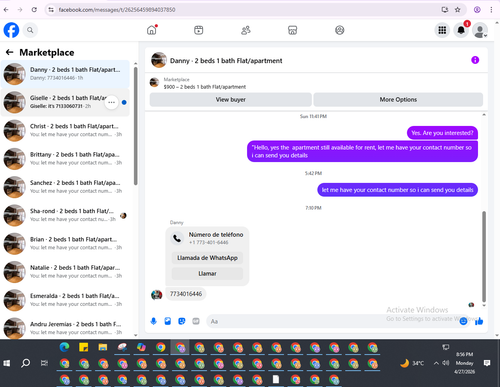Open the Brian conversation in the list
The height and width of the screenshot is (387, 500).
coord(65,244)
